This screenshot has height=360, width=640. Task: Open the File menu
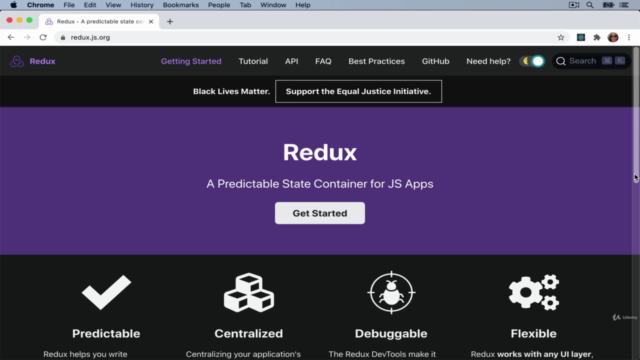(x=69, y=5)
